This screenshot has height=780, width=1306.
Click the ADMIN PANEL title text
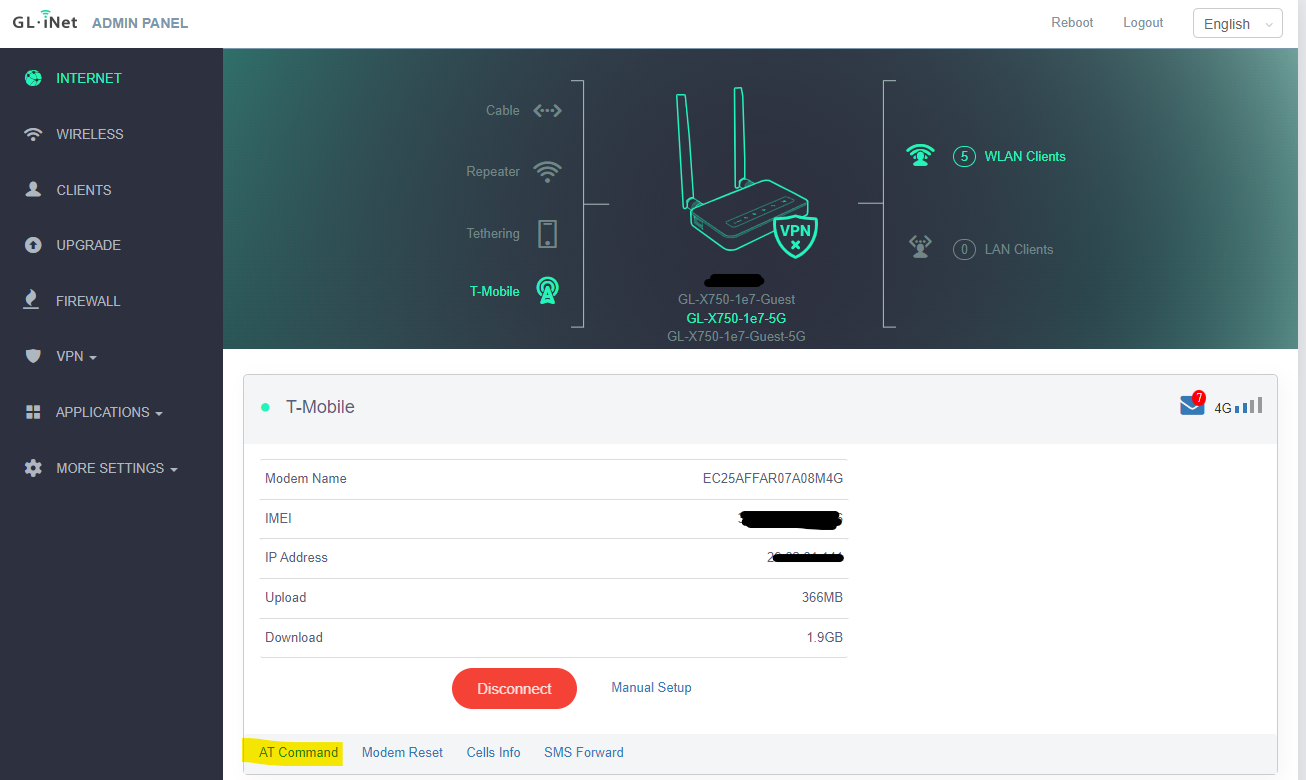[x=140, y=22]
